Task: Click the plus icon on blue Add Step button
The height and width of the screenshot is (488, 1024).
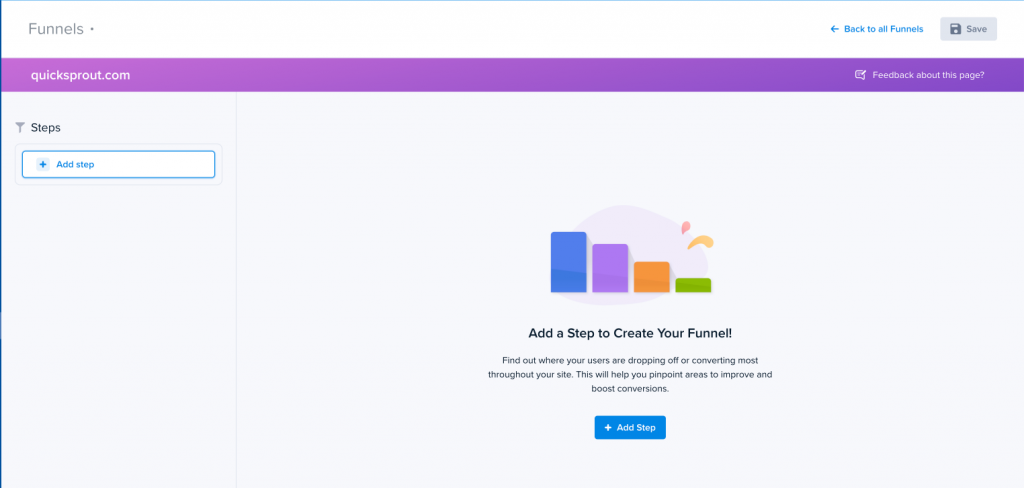Action: pyautogui.click(x=608, y=428)
